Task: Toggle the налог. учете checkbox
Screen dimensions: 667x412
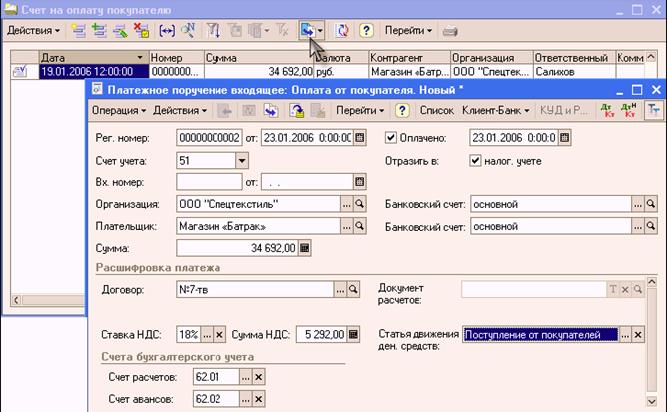Action: pos(475,161)
